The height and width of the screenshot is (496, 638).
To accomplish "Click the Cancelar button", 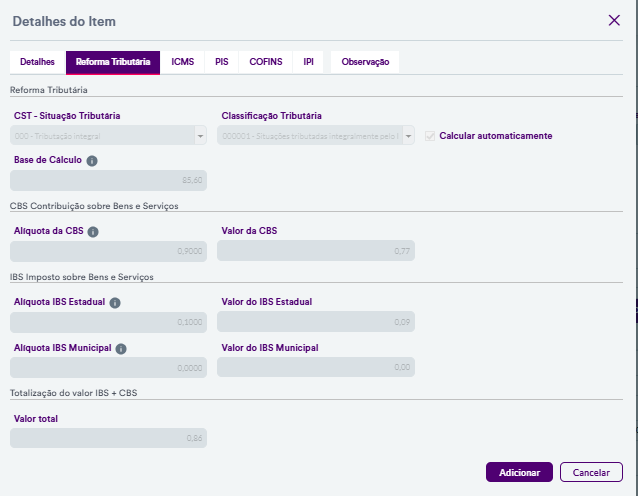I will [591, 472].
